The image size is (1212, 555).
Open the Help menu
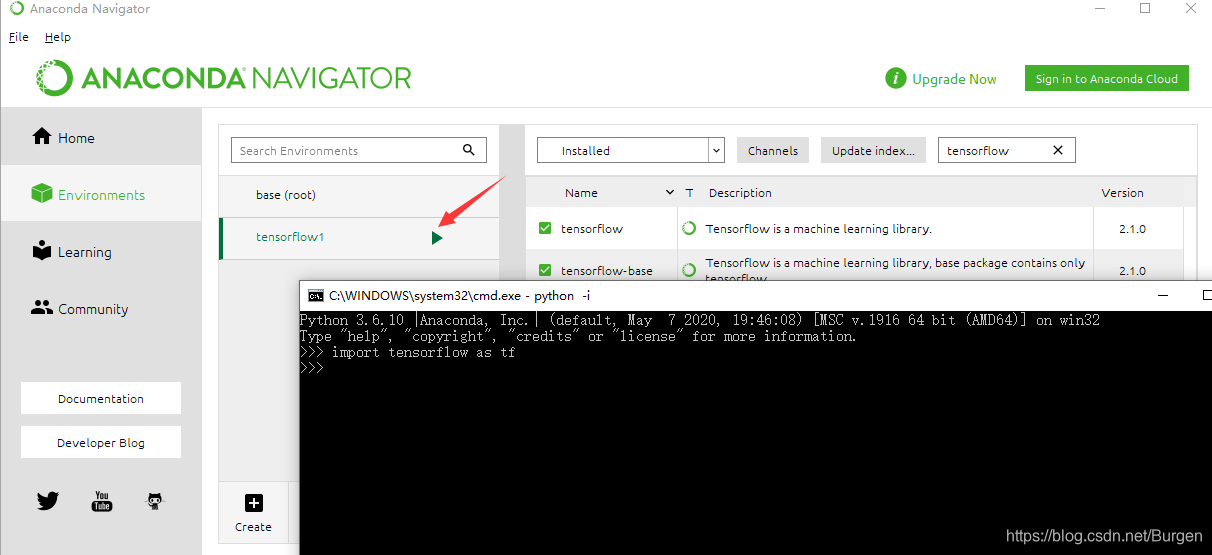point(58,37)
